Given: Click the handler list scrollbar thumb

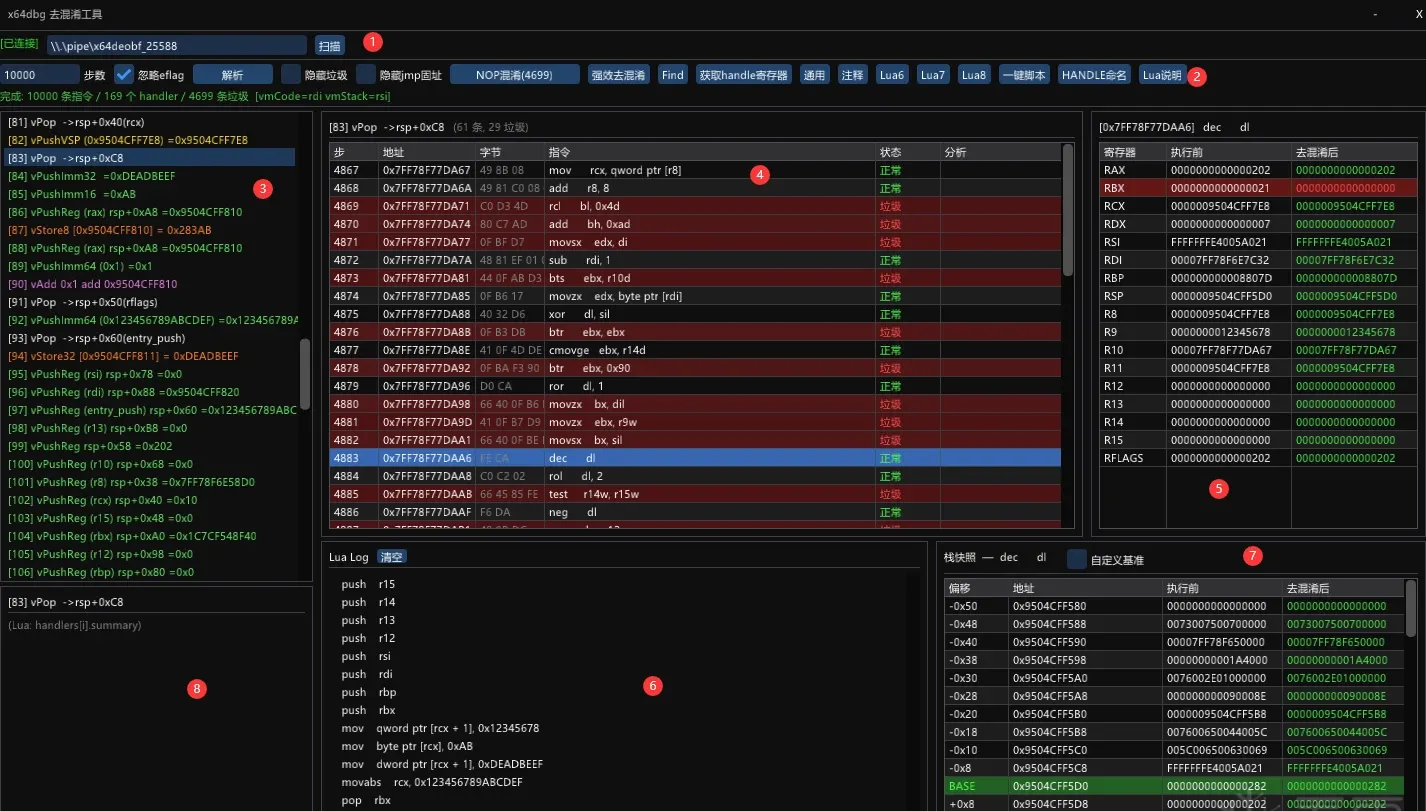Looking at the screenshot, I should tap(305, 373).
